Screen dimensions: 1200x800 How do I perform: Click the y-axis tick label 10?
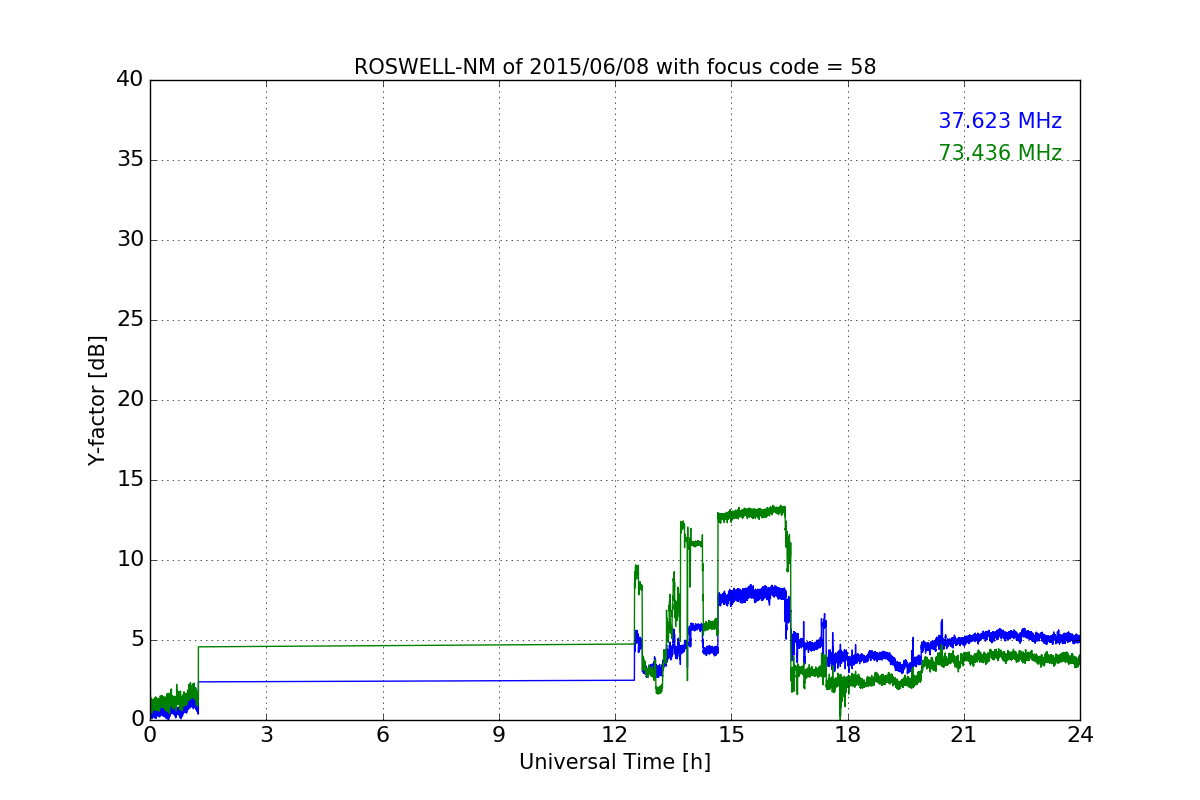pos(129,560)
